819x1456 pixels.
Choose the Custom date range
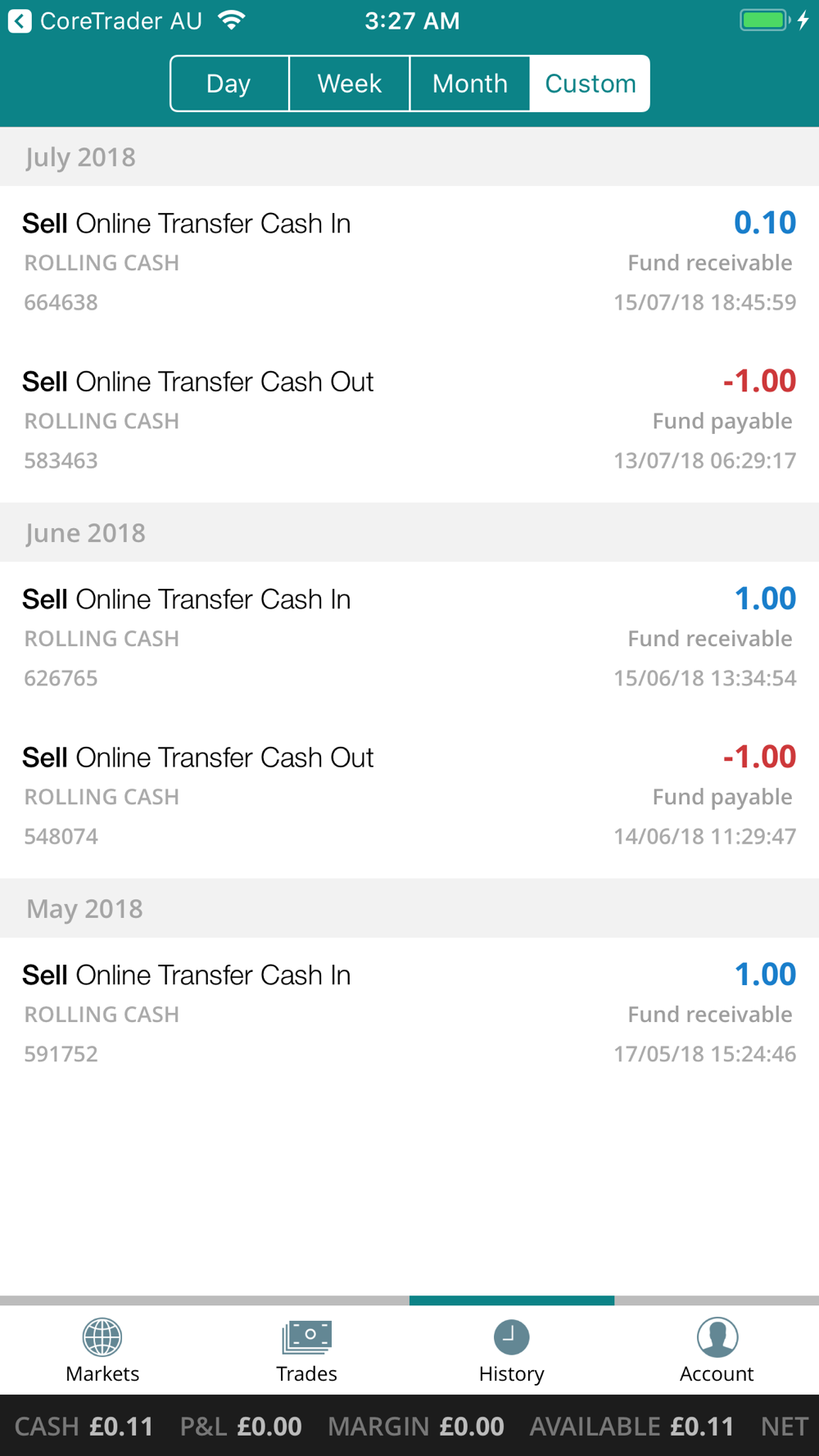pyautogui.click(x=590, y=84)
